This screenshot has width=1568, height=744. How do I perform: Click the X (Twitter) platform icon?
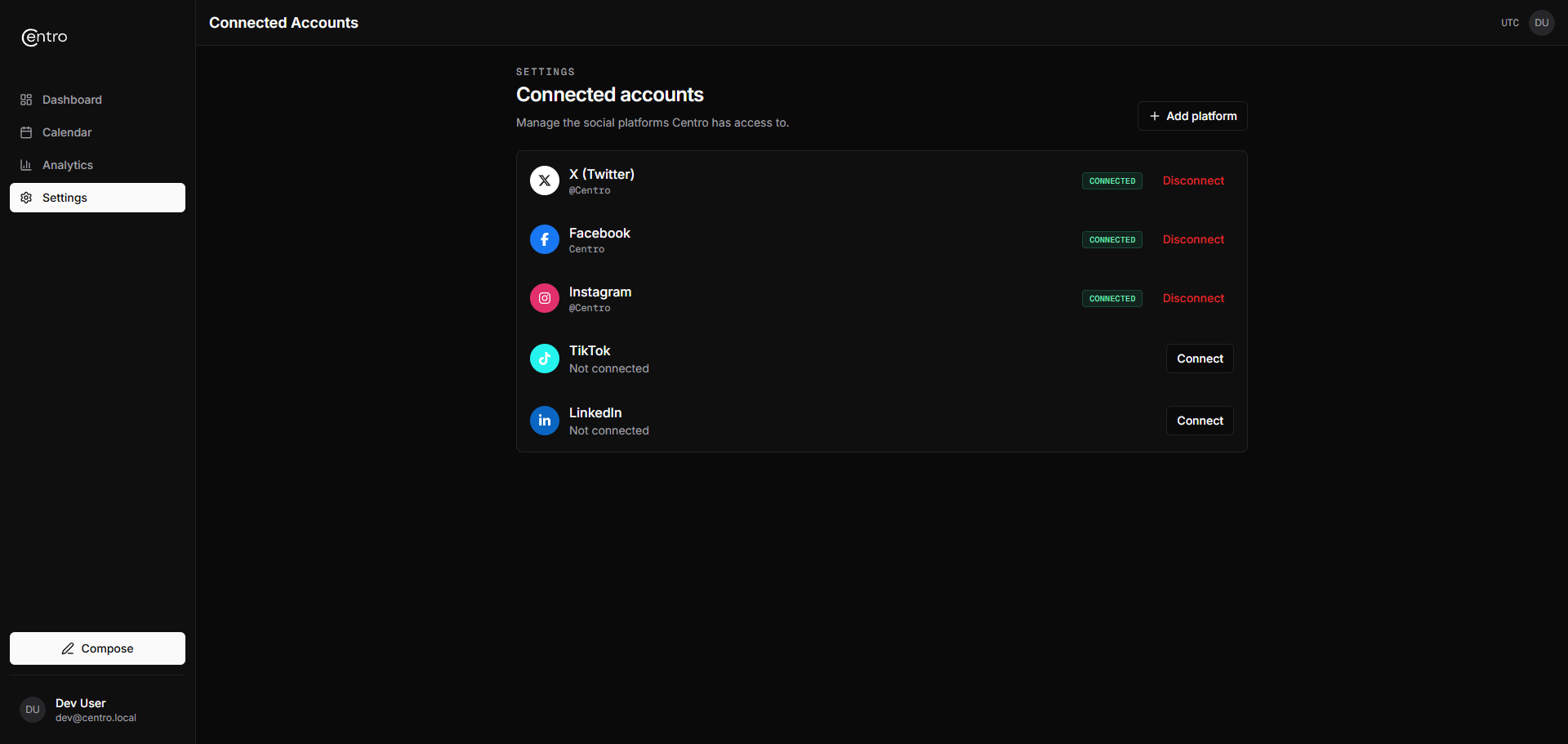pos(545,180)
